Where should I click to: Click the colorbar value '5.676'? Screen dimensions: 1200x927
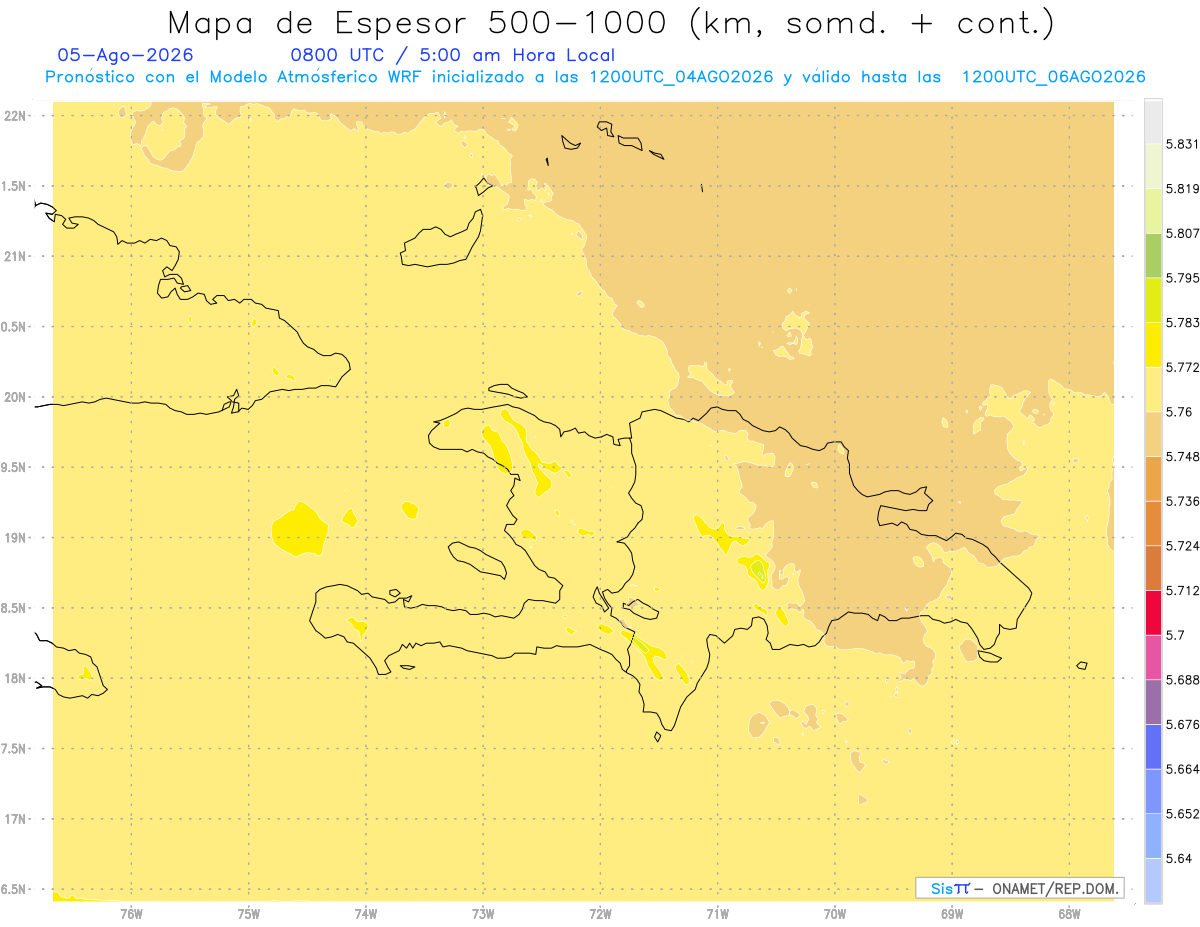click(1183, 724)
